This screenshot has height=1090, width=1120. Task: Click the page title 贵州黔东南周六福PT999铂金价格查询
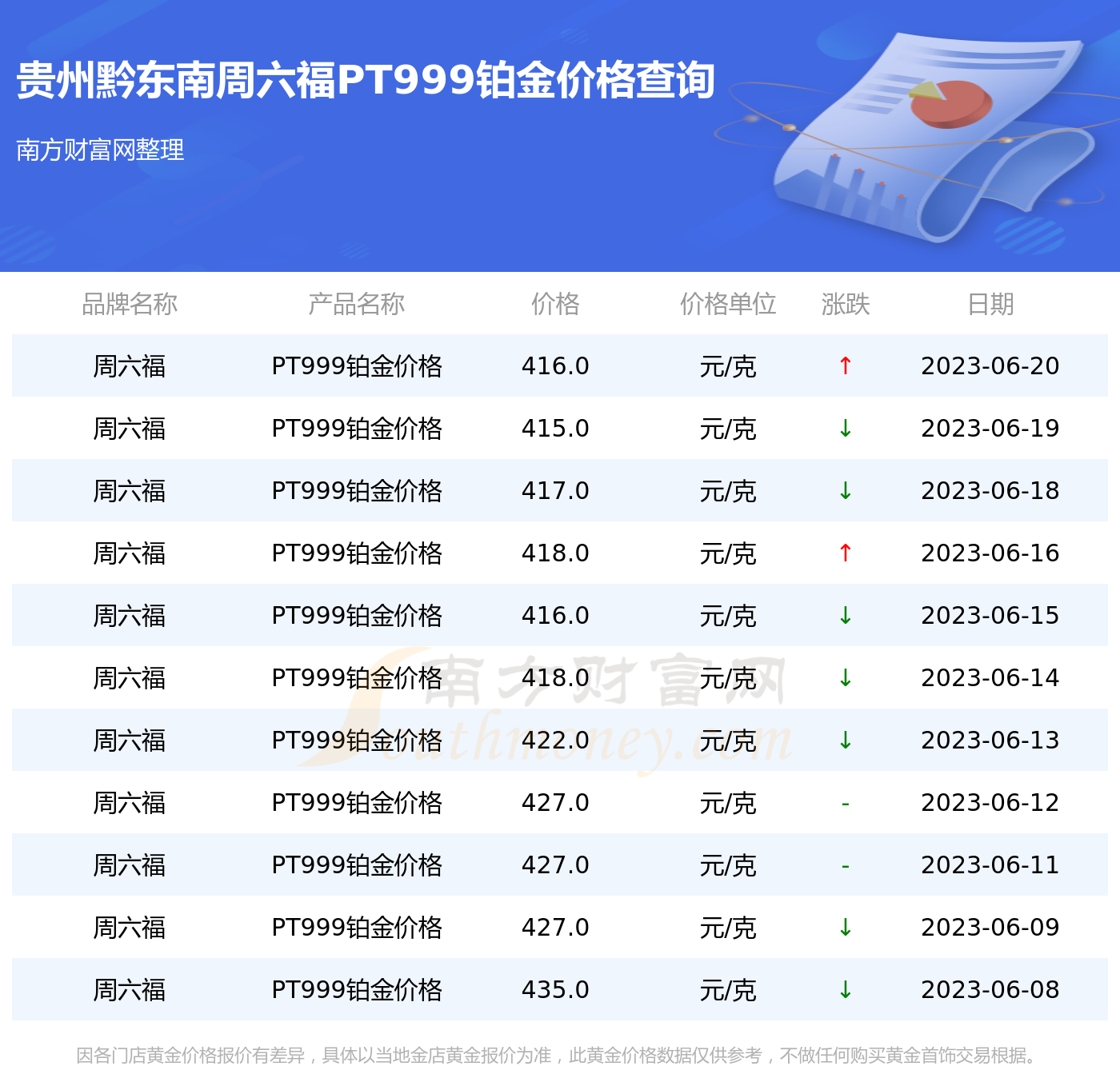coord(366,80)
